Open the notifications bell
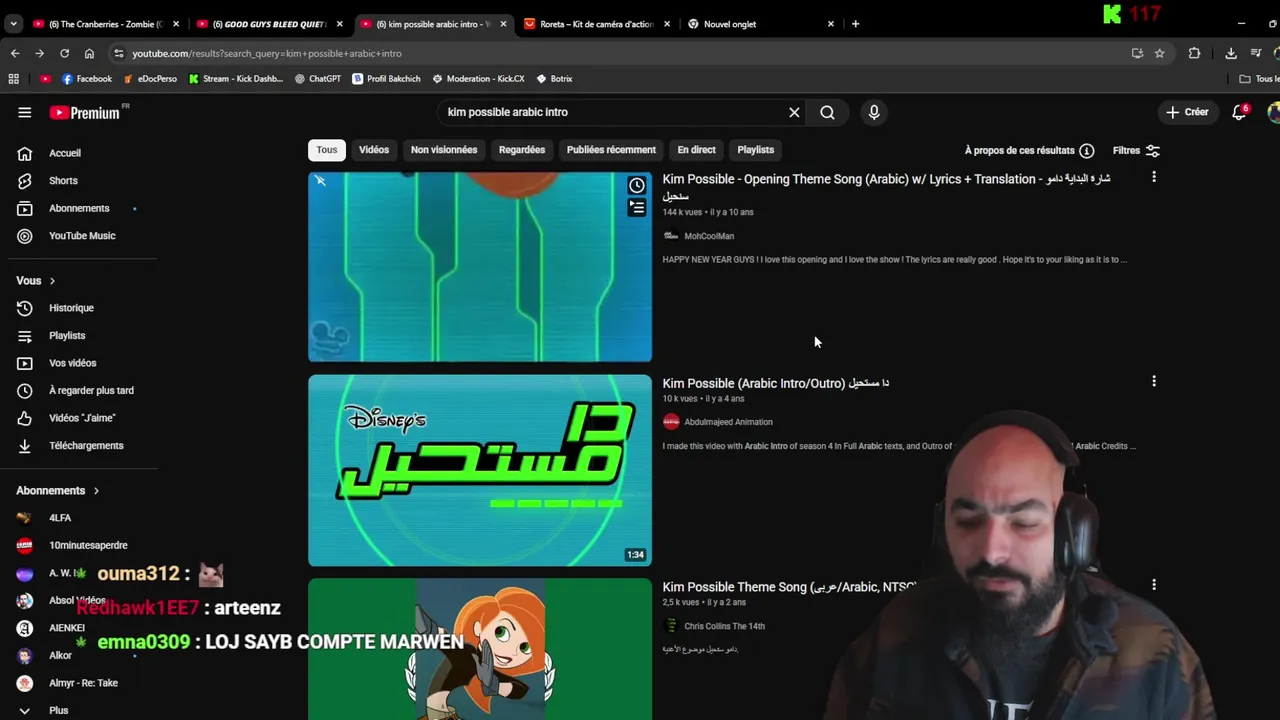The width and height of the screenshot is (1280, 720). (x=1240, y=112)
